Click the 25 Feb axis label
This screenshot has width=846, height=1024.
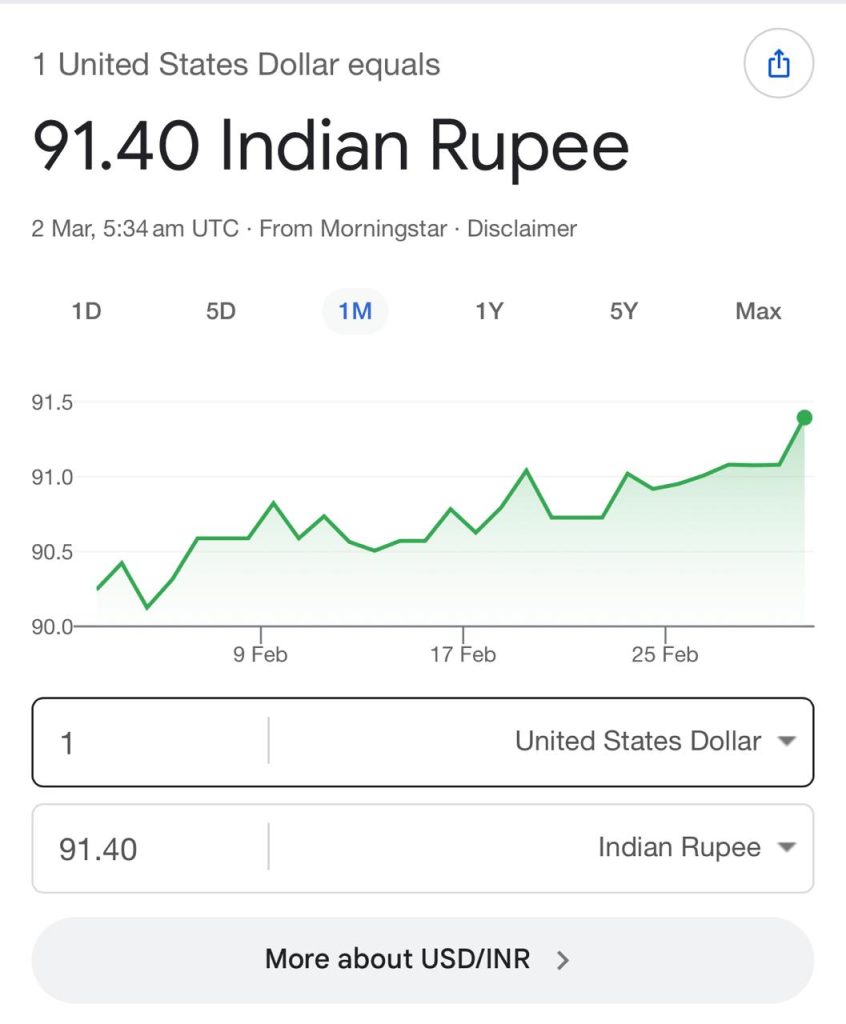coord(665,655)
